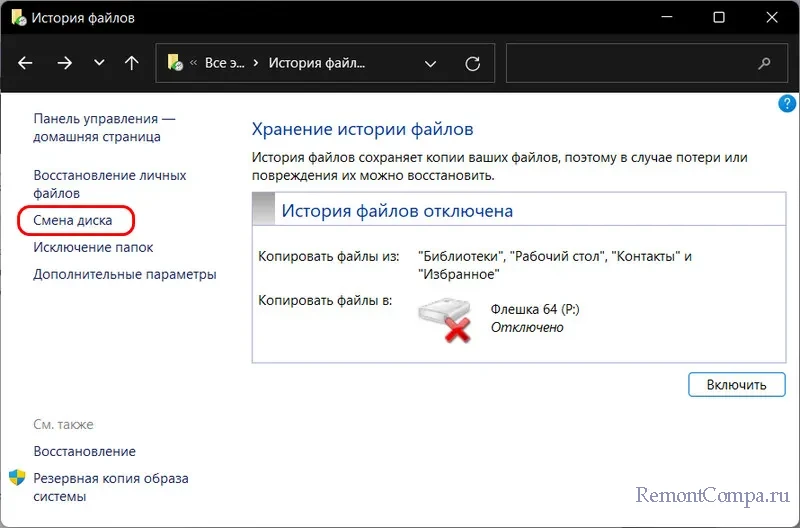The width and height of the screenshot is (800, 528).
Task: Open the Смена диска link
Action: pyautogui.click(x=73, y=220)
